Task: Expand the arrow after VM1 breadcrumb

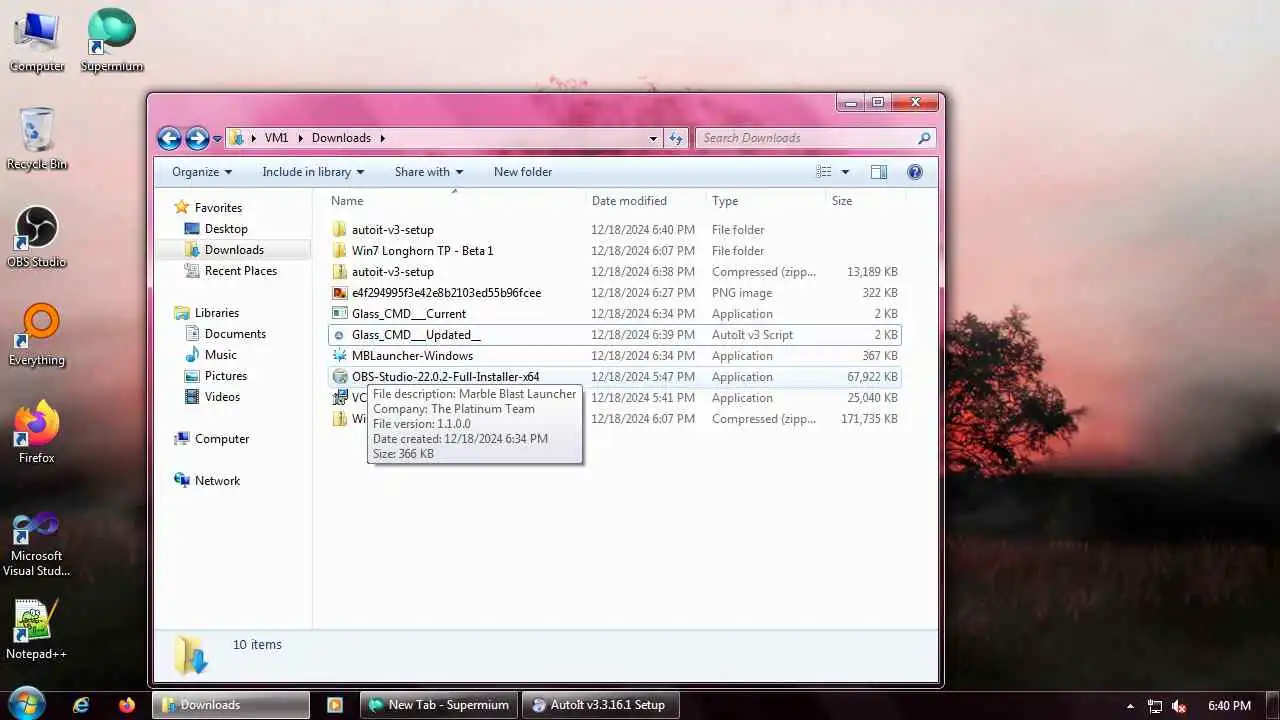Action: coord(301,138)
